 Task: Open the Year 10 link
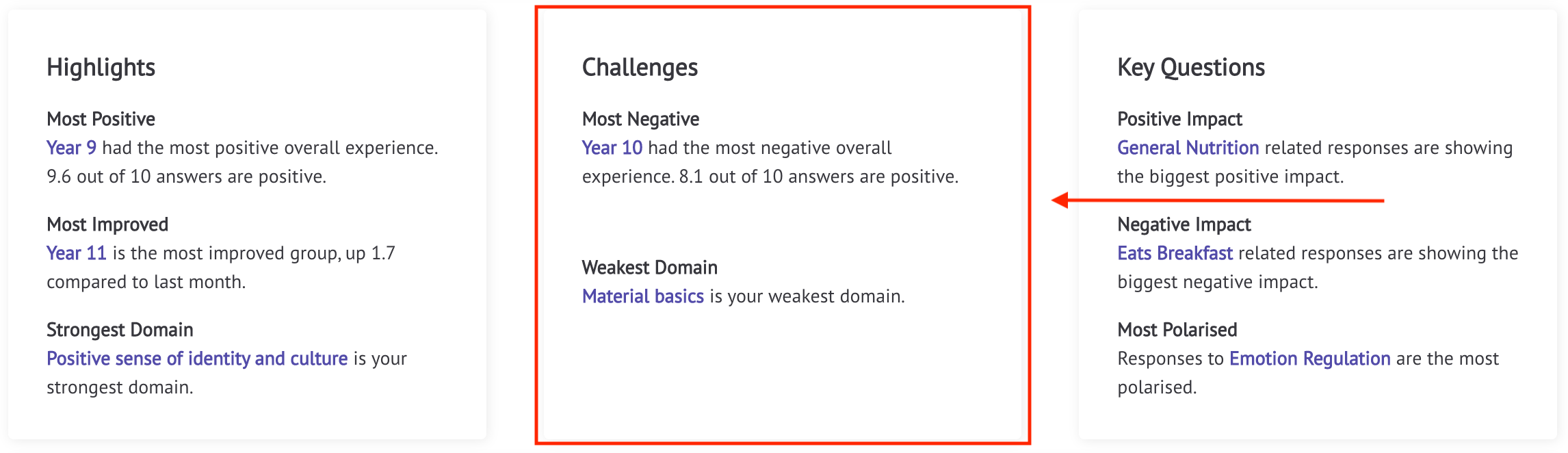point(612,148)
